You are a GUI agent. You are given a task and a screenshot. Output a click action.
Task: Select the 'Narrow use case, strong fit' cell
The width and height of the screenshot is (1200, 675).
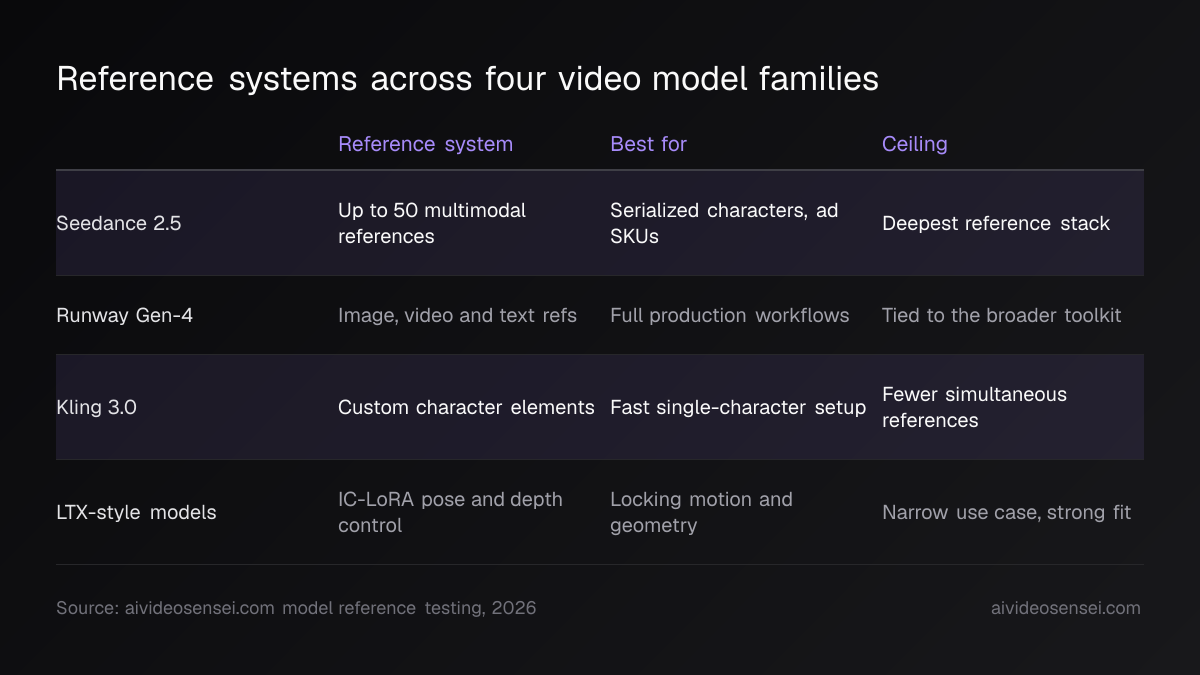tap(1006, 512)
